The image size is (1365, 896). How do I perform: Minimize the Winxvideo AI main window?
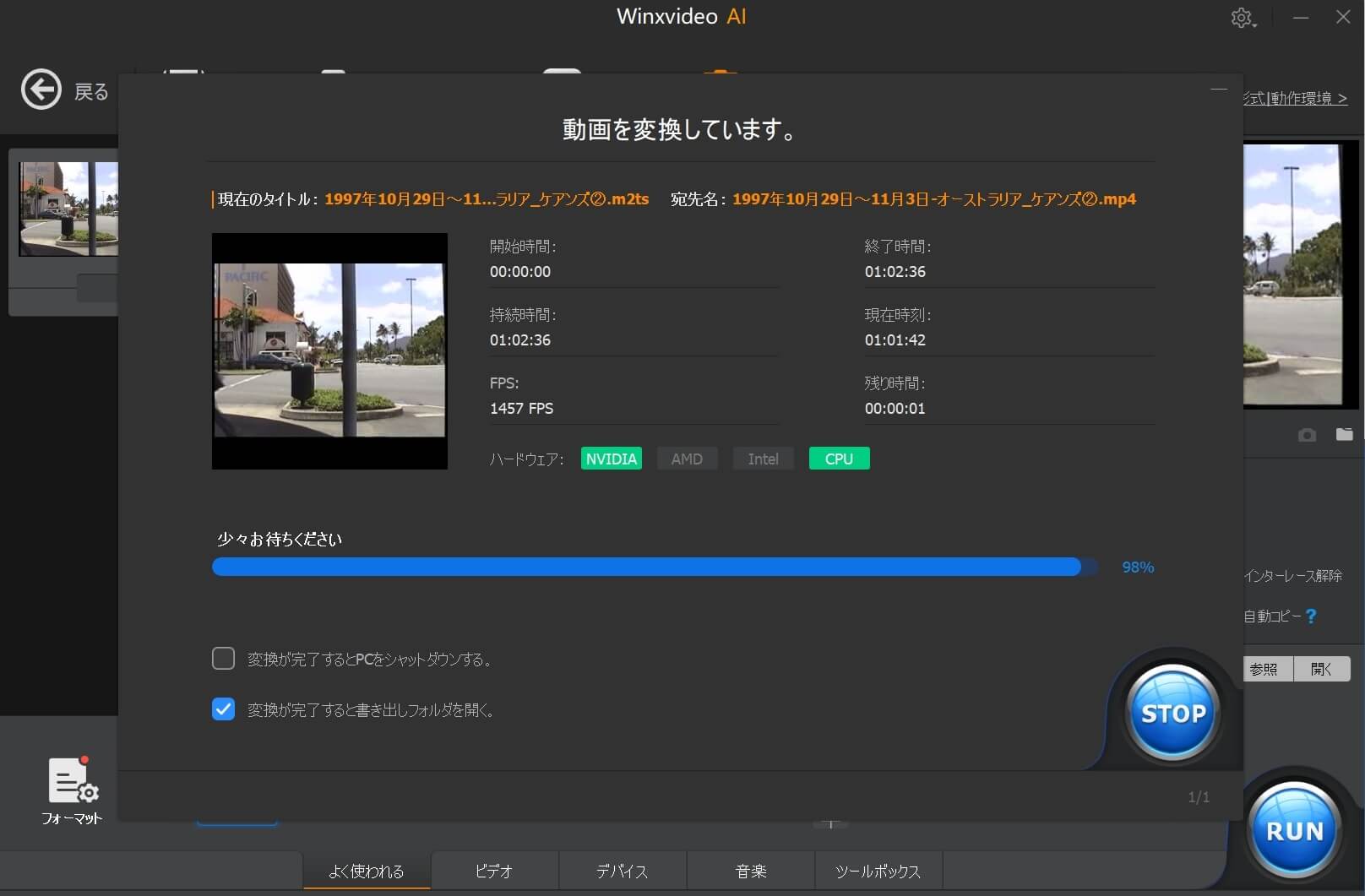(1301, 17)
